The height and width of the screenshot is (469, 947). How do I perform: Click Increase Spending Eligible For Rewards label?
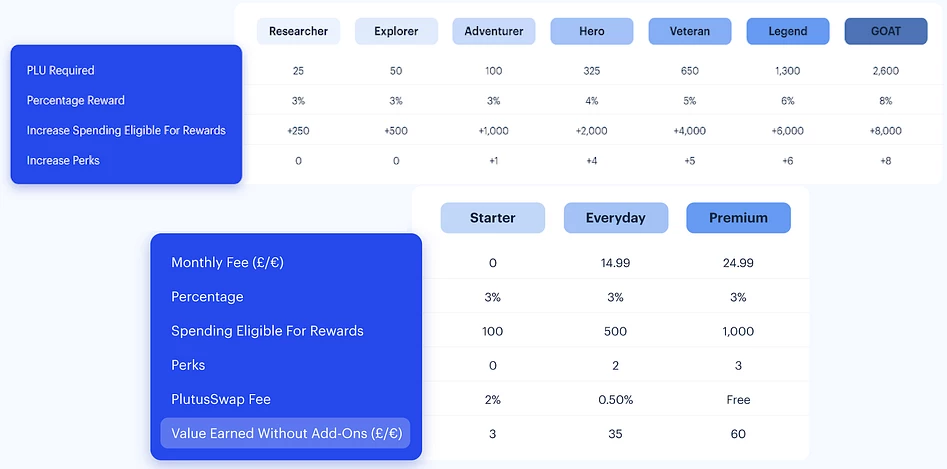point(126,130)
